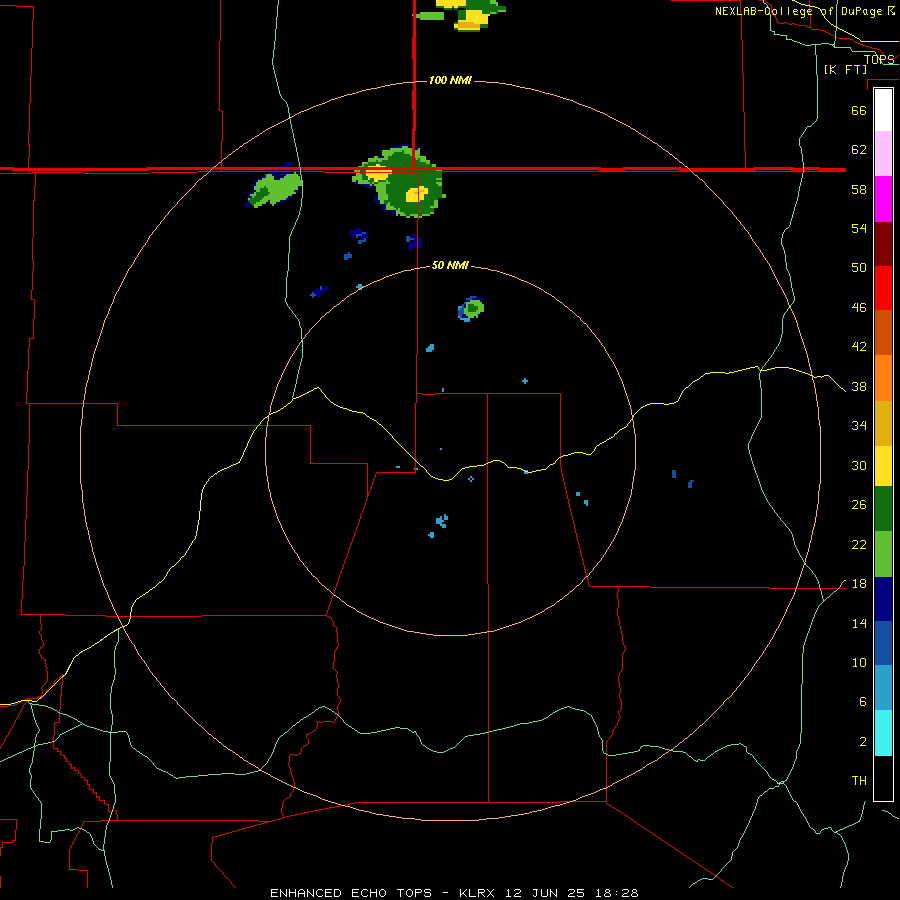Click the legend value "62"
900x900 pixels.
click(859, 150)
